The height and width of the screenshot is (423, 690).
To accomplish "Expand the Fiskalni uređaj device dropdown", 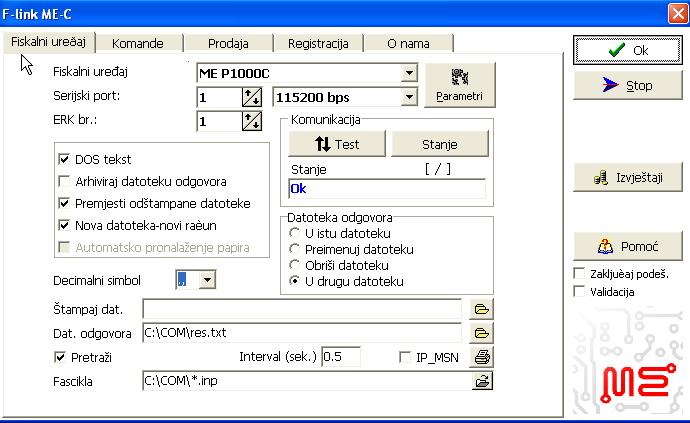I will 408,72.
